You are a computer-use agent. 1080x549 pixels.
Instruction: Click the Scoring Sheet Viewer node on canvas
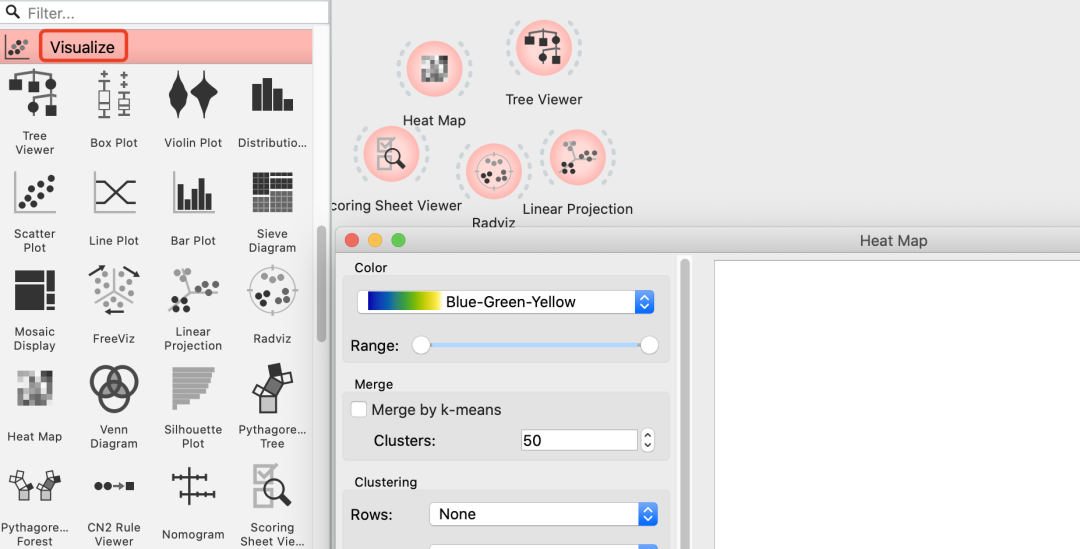(391, 154)
